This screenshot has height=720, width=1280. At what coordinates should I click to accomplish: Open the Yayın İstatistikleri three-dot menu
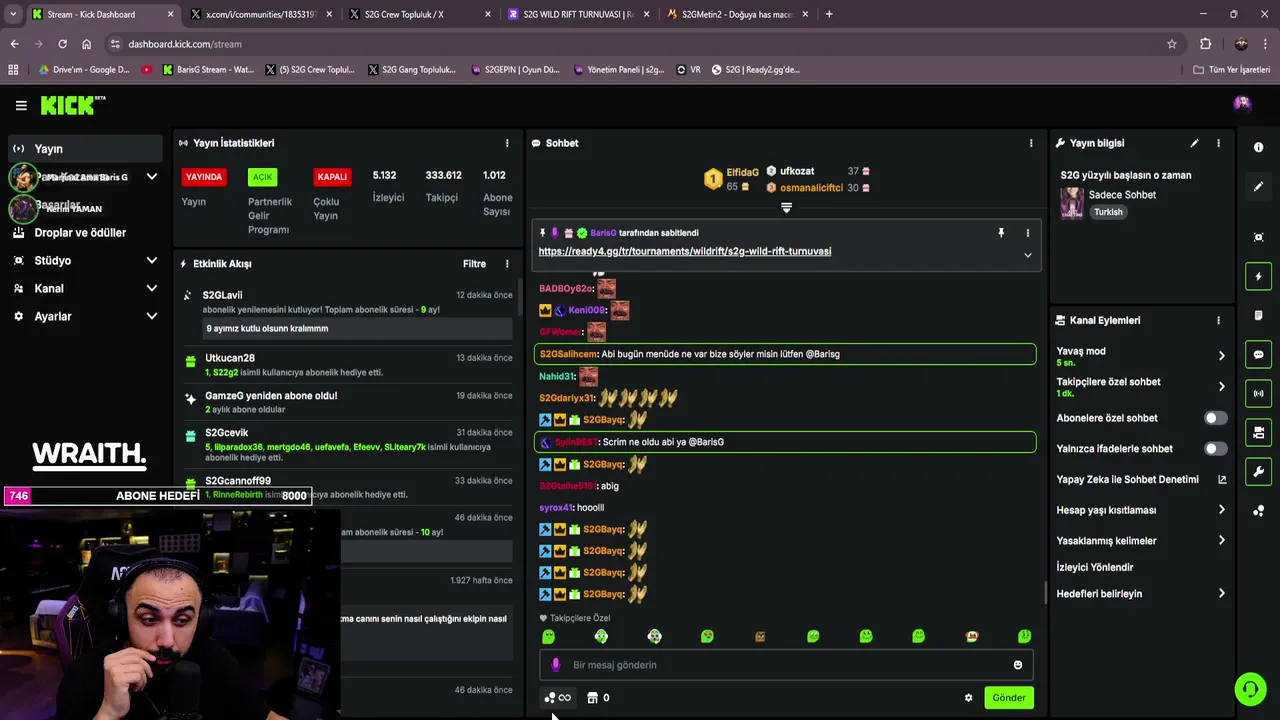[x=507, y=143]
